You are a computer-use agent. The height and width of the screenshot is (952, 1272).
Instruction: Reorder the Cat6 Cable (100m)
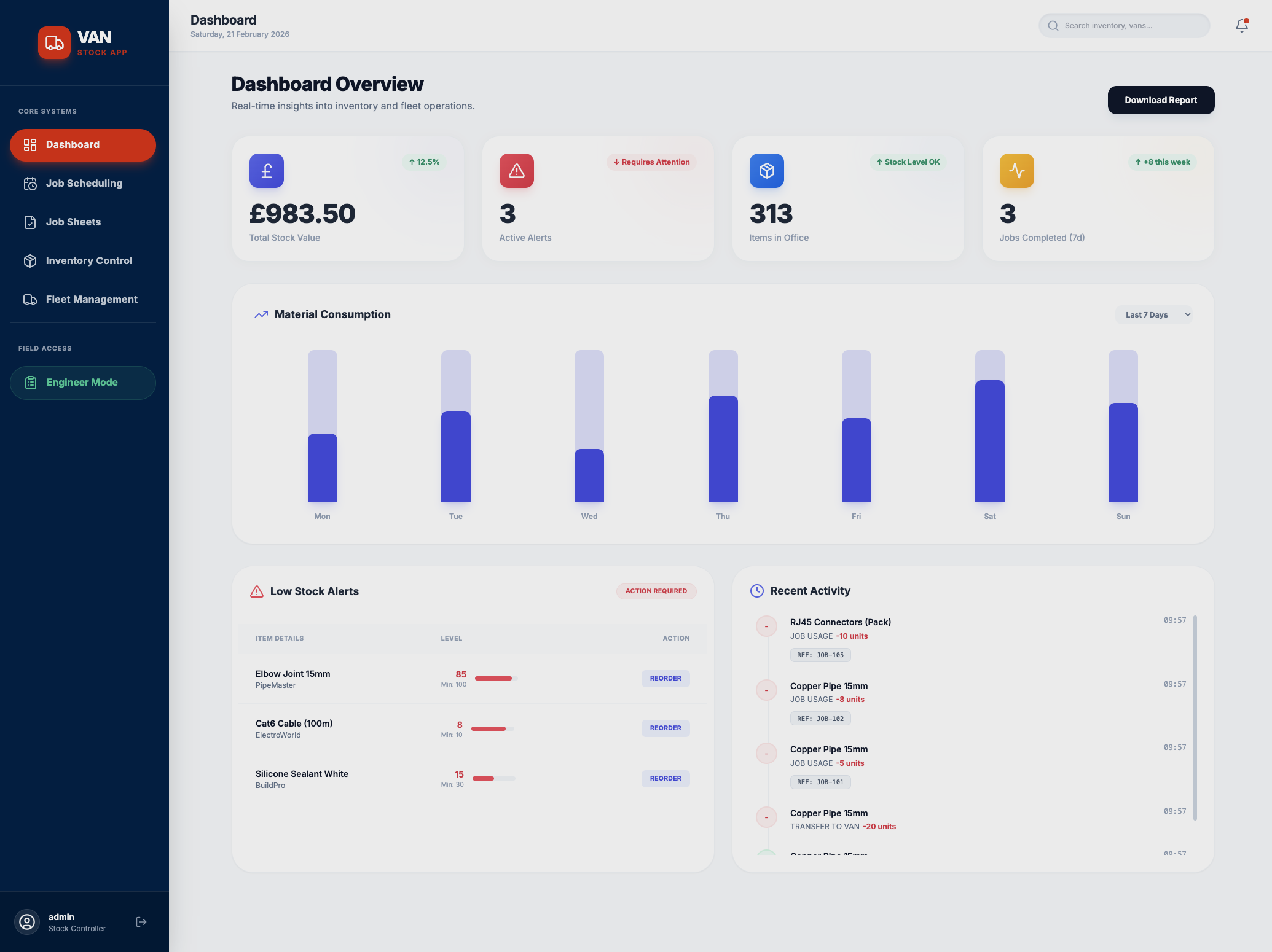pyautogui.click(x=665, y=728)
